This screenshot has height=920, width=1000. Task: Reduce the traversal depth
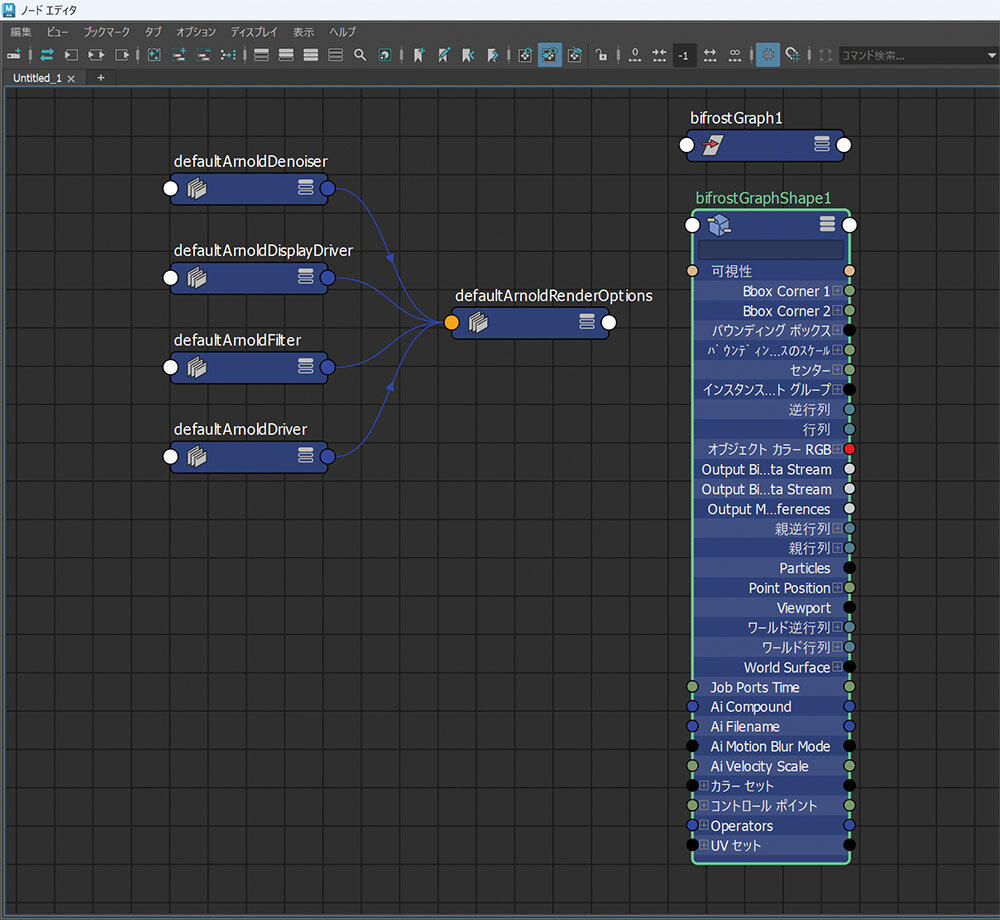659,55
